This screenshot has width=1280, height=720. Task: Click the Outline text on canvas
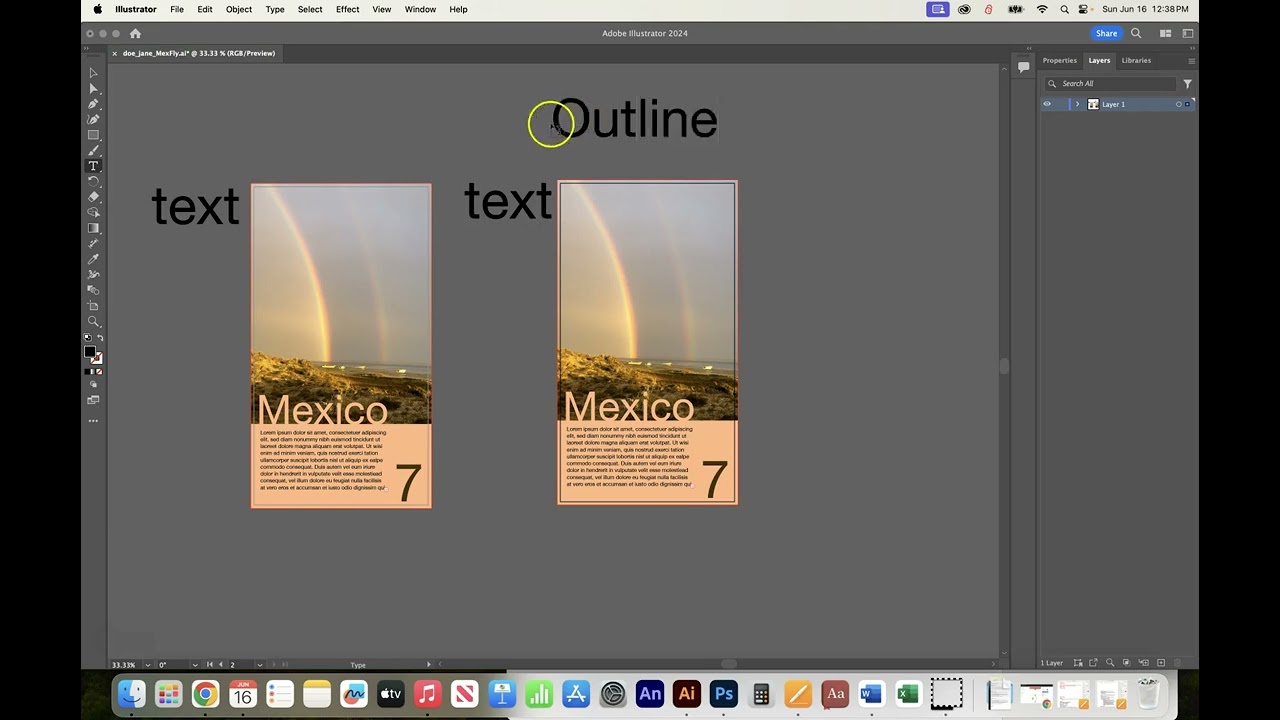(634, 120)
